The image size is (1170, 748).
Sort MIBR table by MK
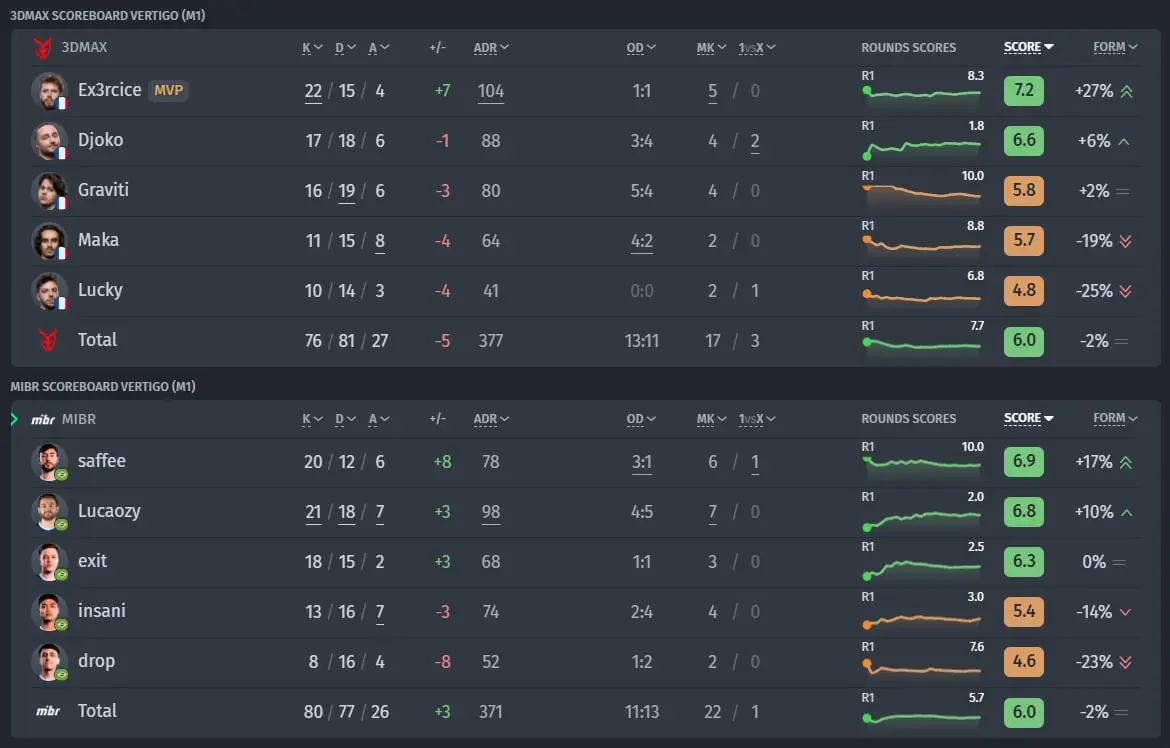[711, 419]
